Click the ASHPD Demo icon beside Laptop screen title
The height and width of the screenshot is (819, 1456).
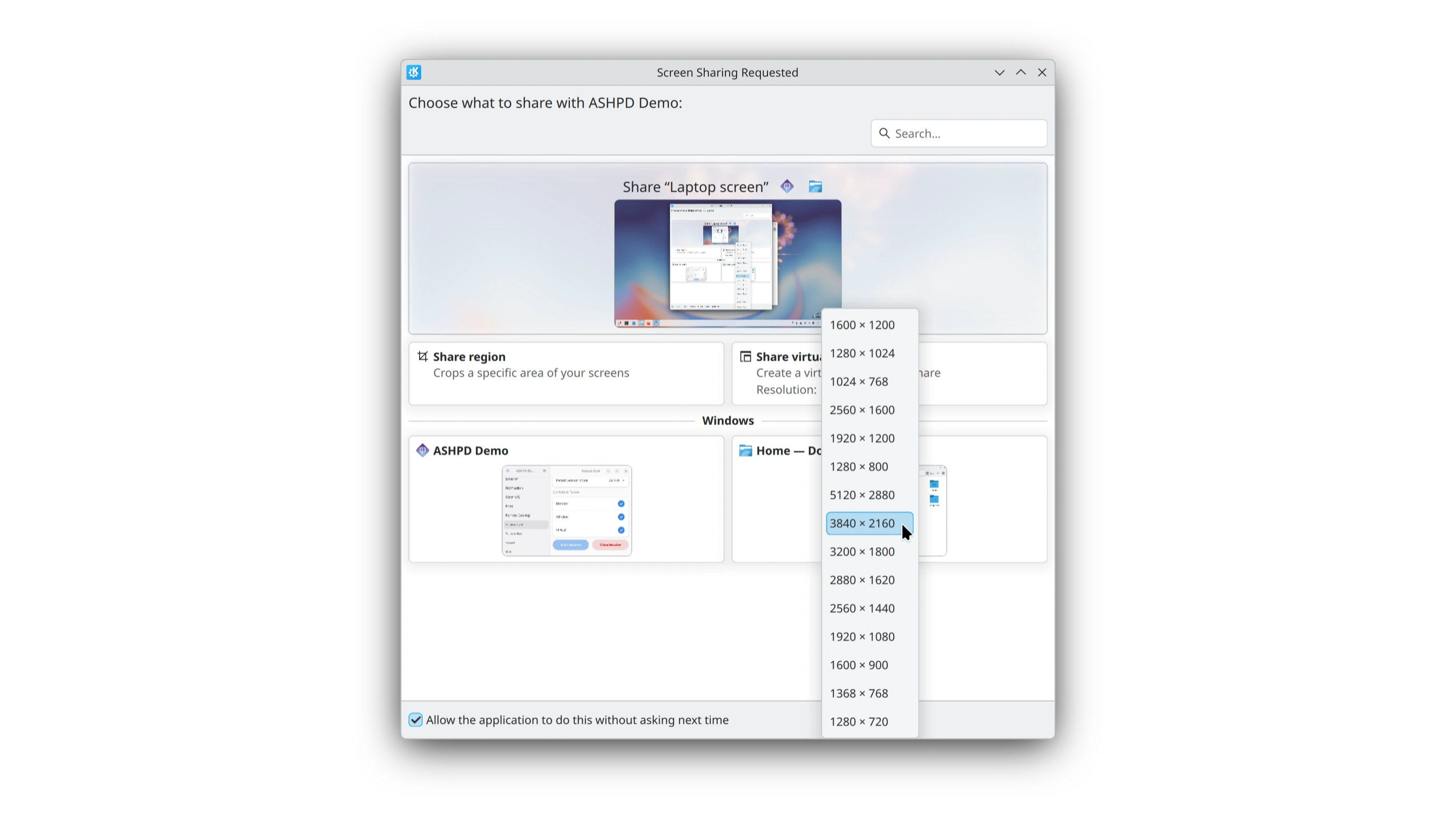[x=787, y=187]
